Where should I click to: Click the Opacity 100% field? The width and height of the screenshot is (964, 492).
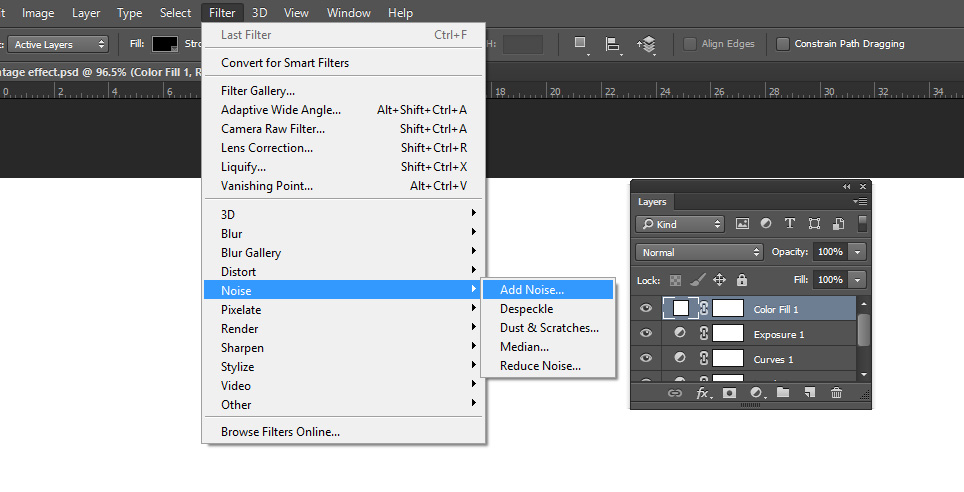click(x=831, y=252)
